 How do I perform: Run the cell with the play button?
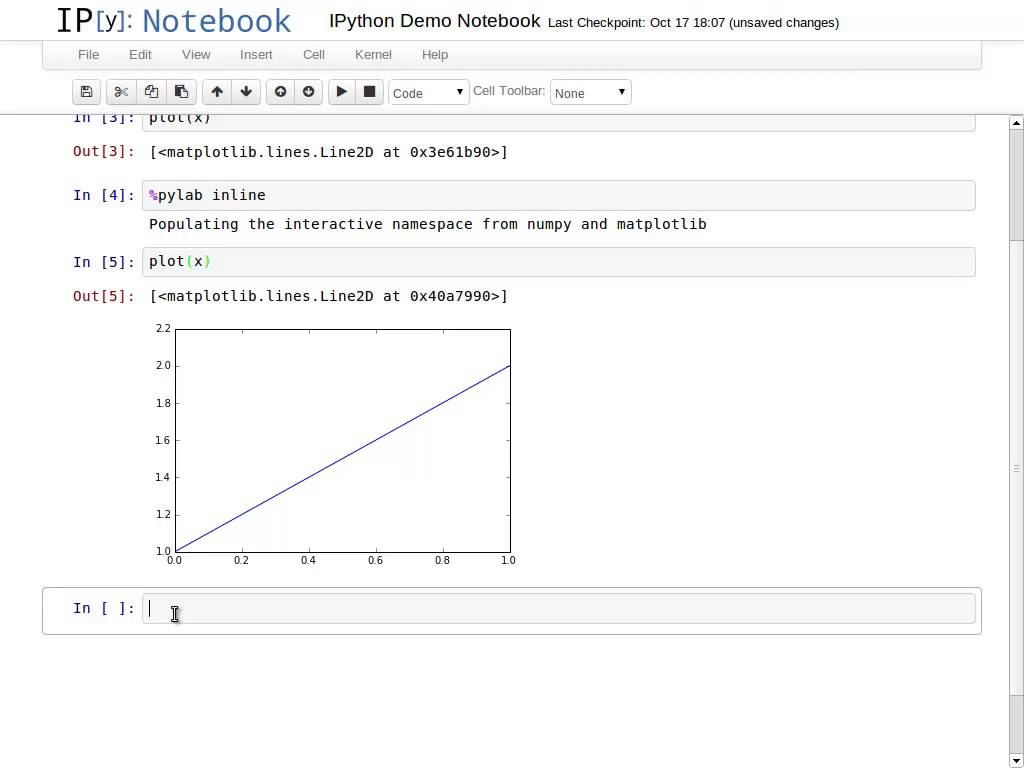click(x=341, y=92)
